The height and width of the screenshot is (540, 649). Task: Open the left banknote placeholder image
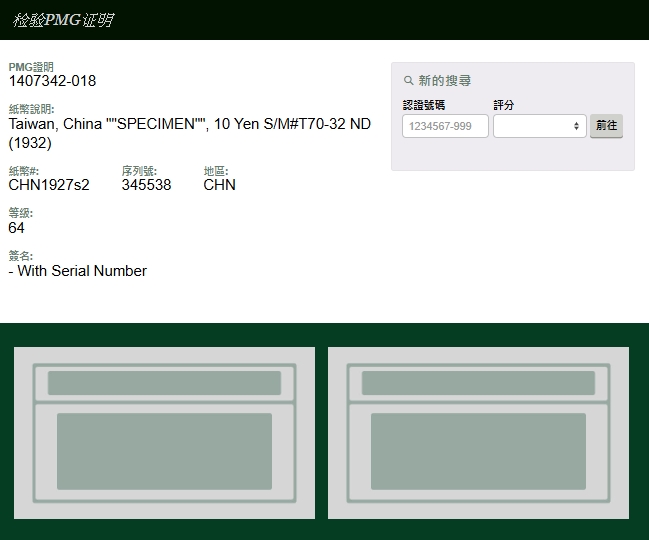coord(164,433)
